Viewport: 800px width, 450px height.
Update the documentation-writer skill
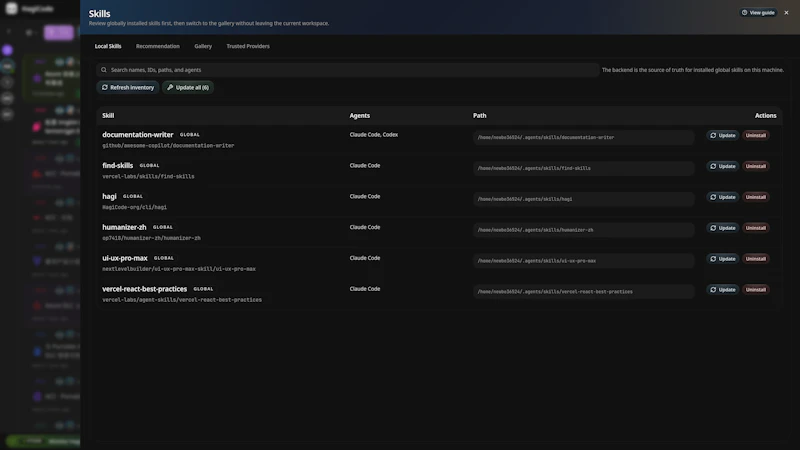723,135
